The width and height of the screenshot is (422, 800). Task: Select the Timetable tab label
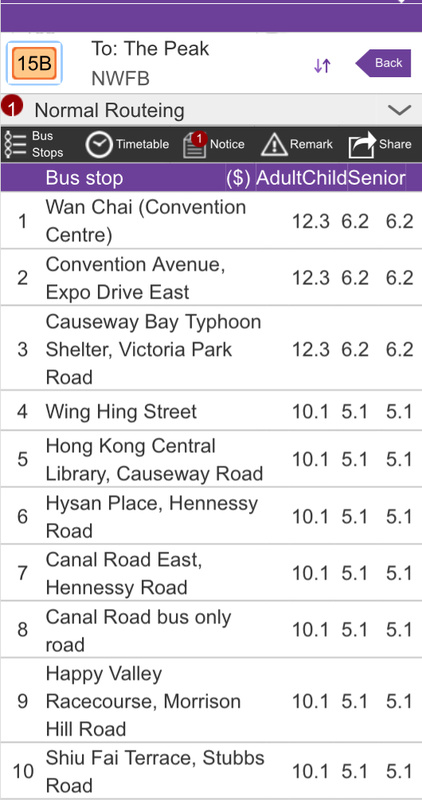point(142,144)
